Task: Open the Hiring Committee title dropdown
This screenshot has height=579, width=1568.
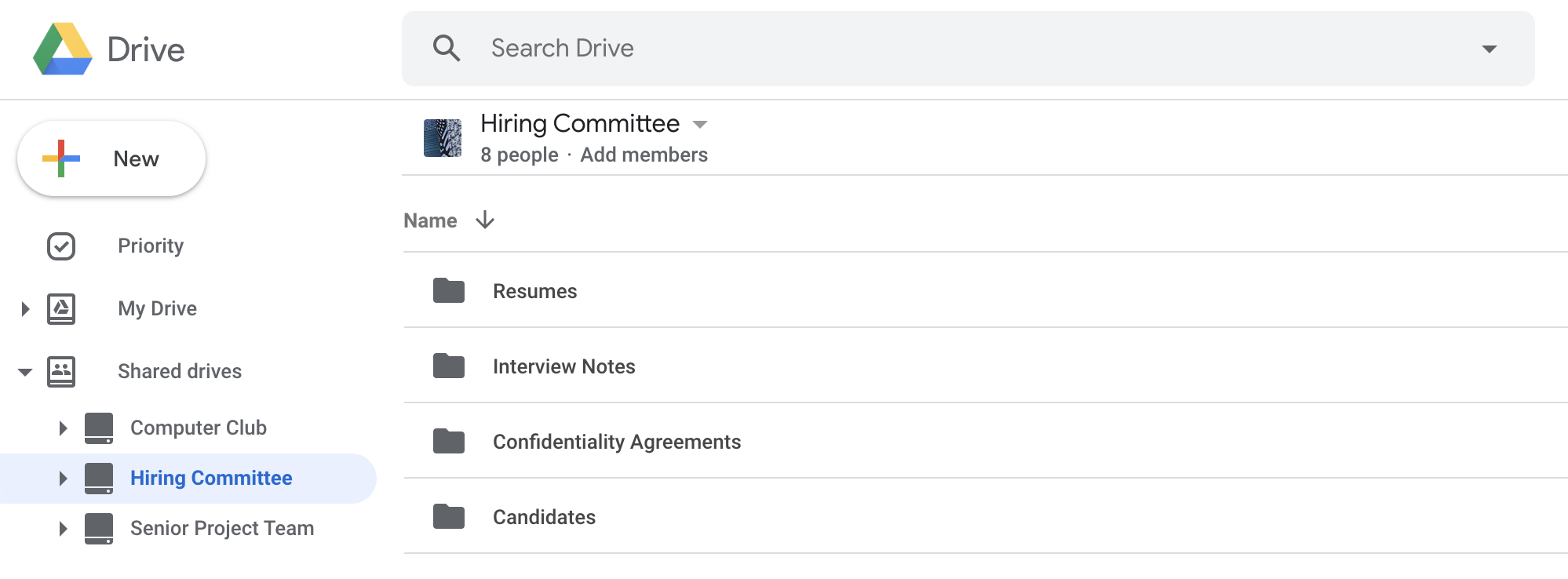Action: pyautogui.click(x=701, y=125)
